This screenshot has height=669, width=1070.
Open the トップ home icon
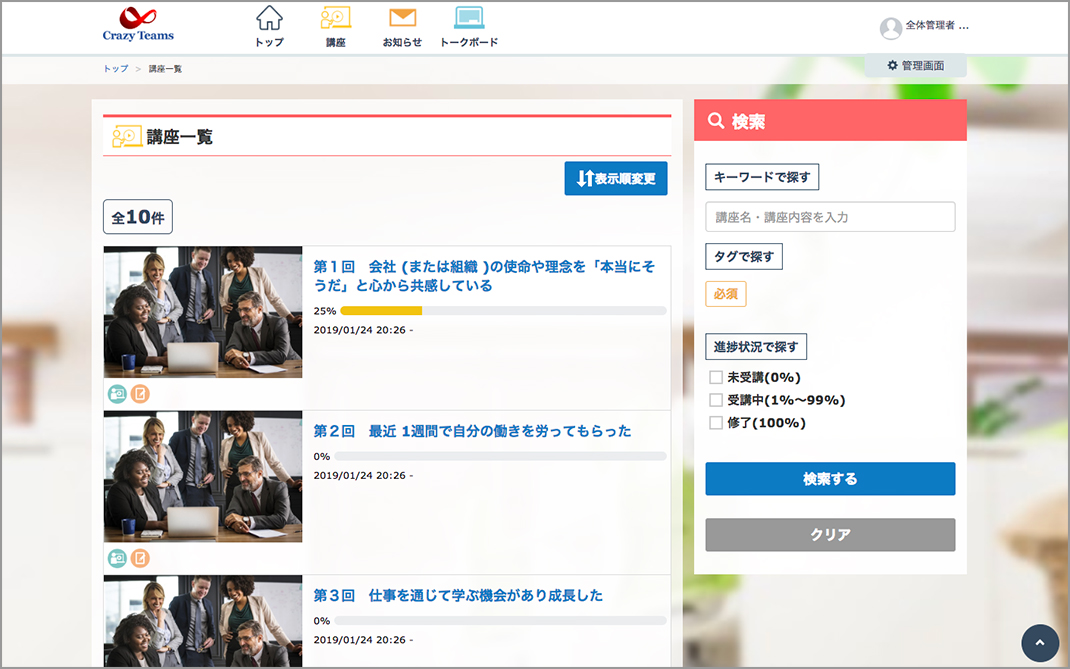pyautogui.click(x=269, y=18)
